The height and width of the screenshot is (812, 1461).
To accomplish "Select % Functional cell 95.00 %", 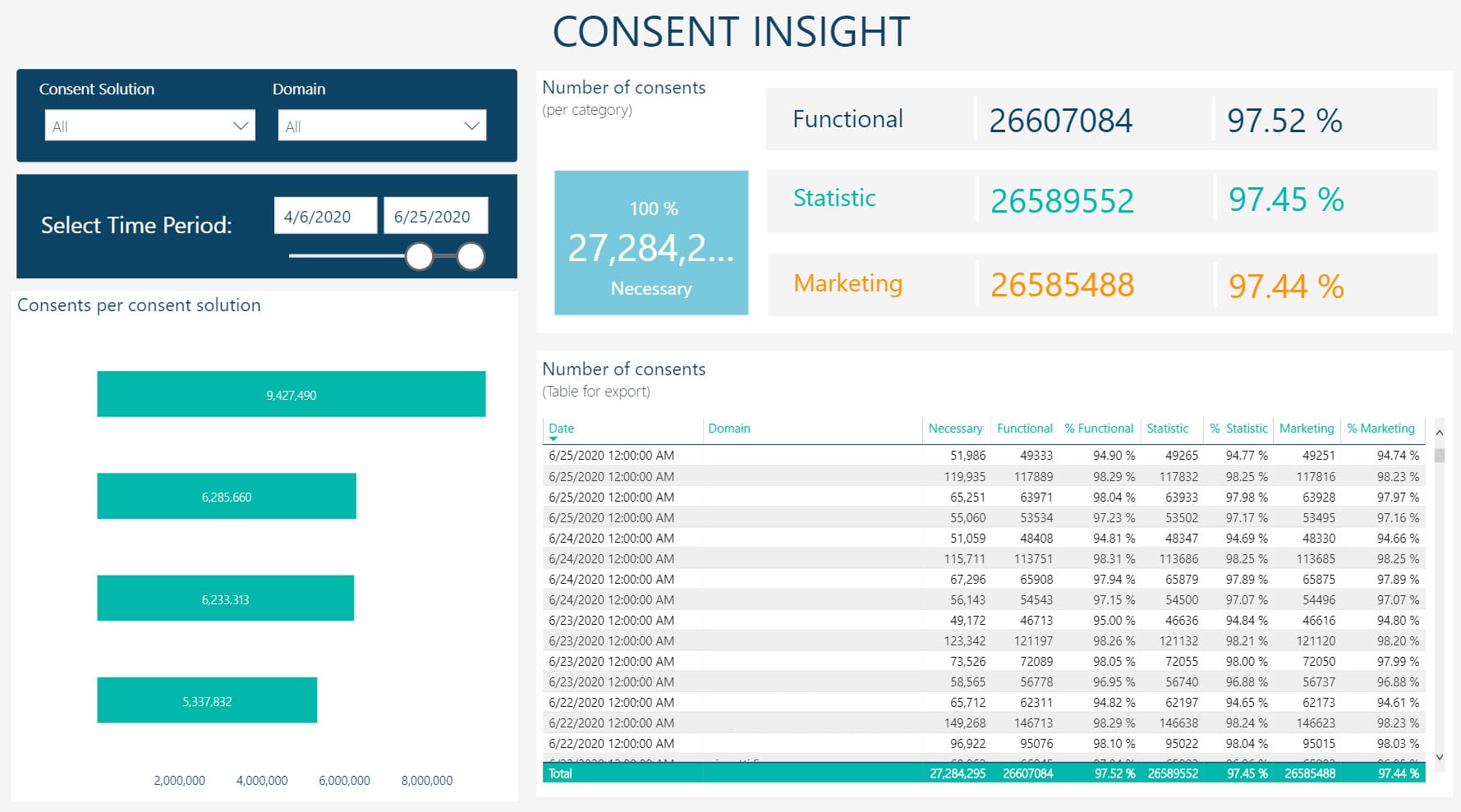I will coord(1114,620).
